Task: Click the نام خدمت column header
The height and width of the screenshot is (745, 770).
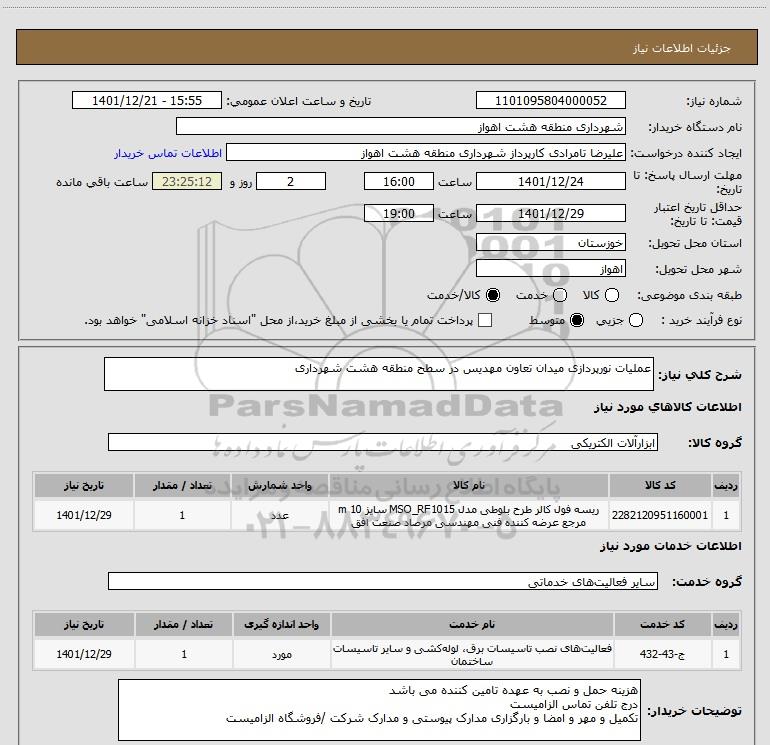Action: [472, 624]
